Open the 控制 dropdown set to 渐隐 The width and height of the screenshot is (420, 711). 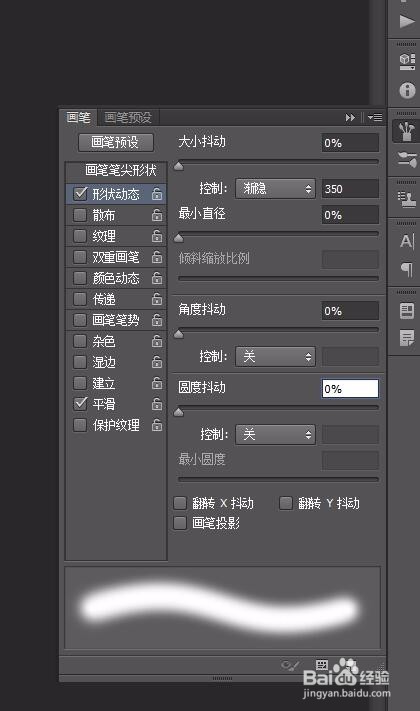pyautogui.click(x=275, y=188)
